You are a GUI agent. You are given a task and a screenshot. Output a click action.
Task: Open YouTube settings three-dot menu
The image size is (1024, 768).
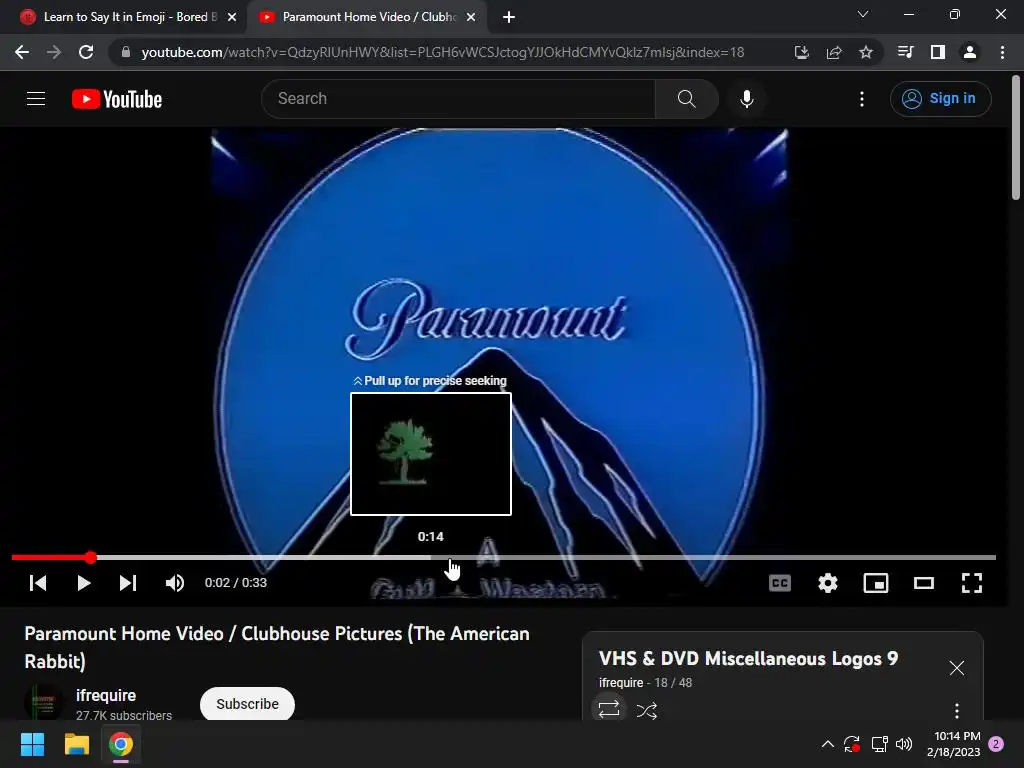tap(862, 99)
